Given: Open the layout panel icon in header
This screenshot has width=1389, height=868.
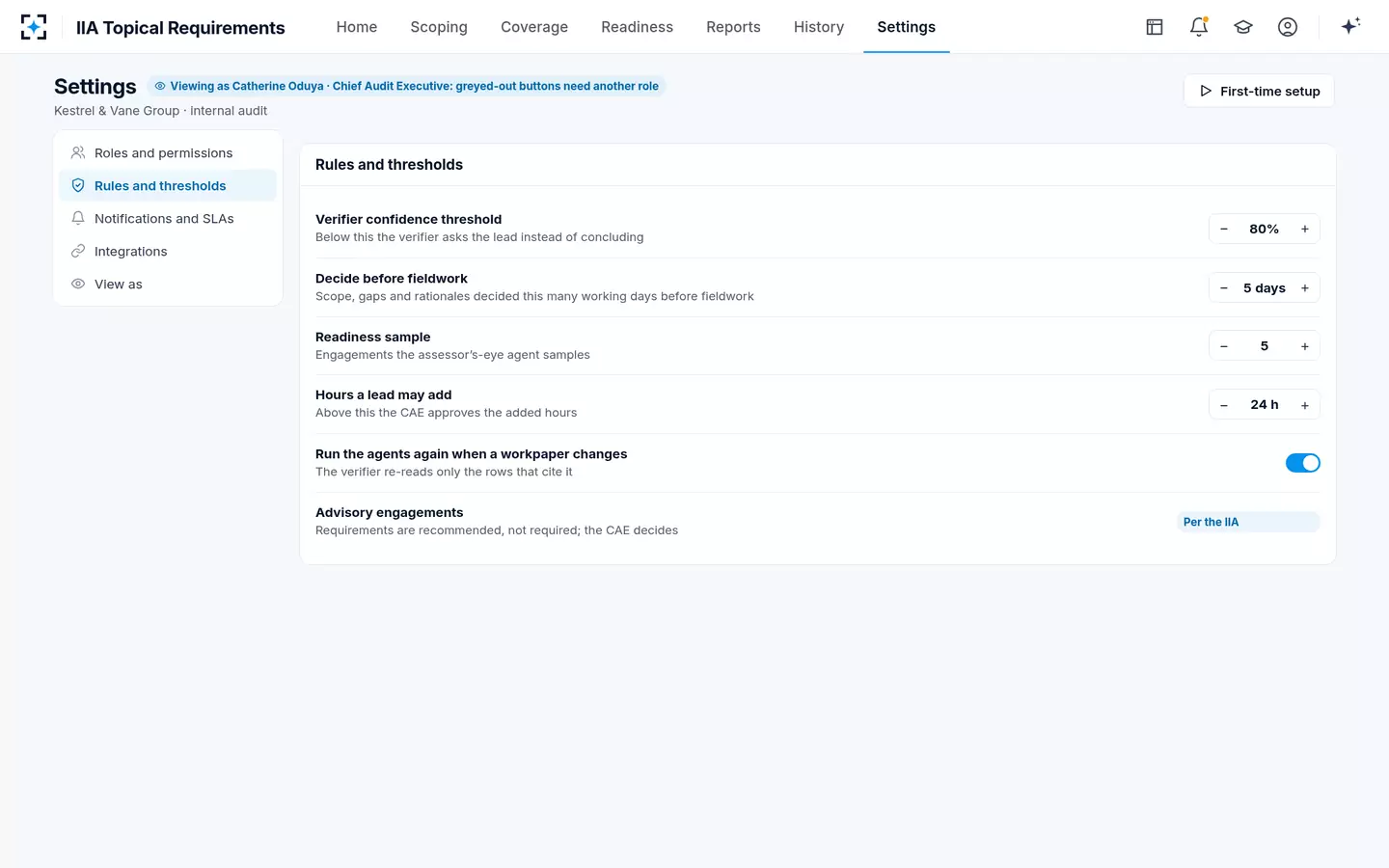Looking at the screenshot, I should pos(1155,27).
